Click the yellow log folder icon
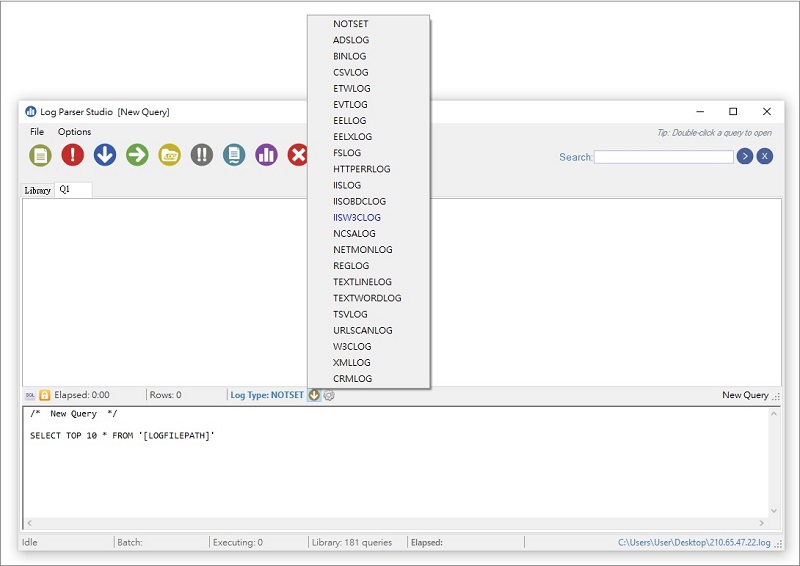The width and height of the screenshot is (800, 566). [x=170, y=155]
